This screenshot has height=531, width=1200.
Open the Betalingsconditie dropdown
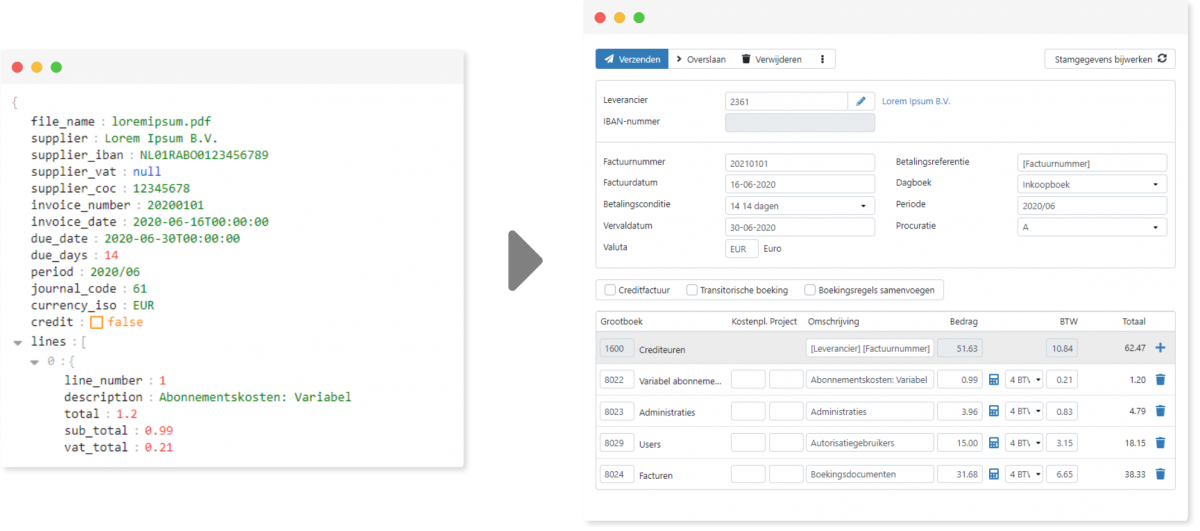pos(799,205)
